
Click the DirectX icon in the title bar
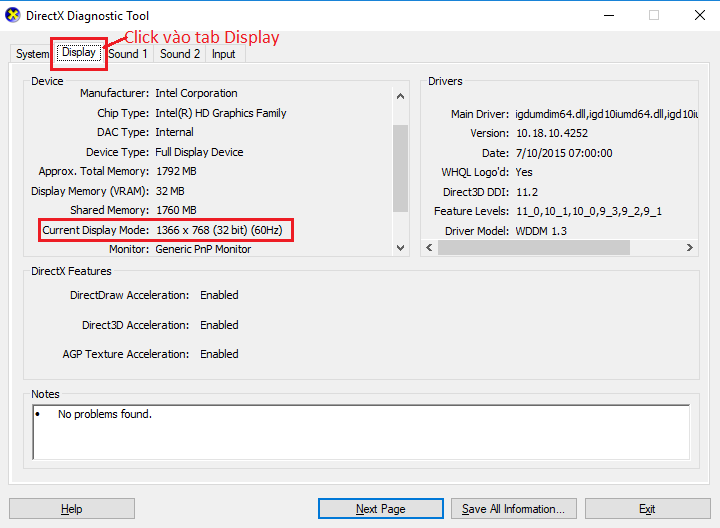13,15
